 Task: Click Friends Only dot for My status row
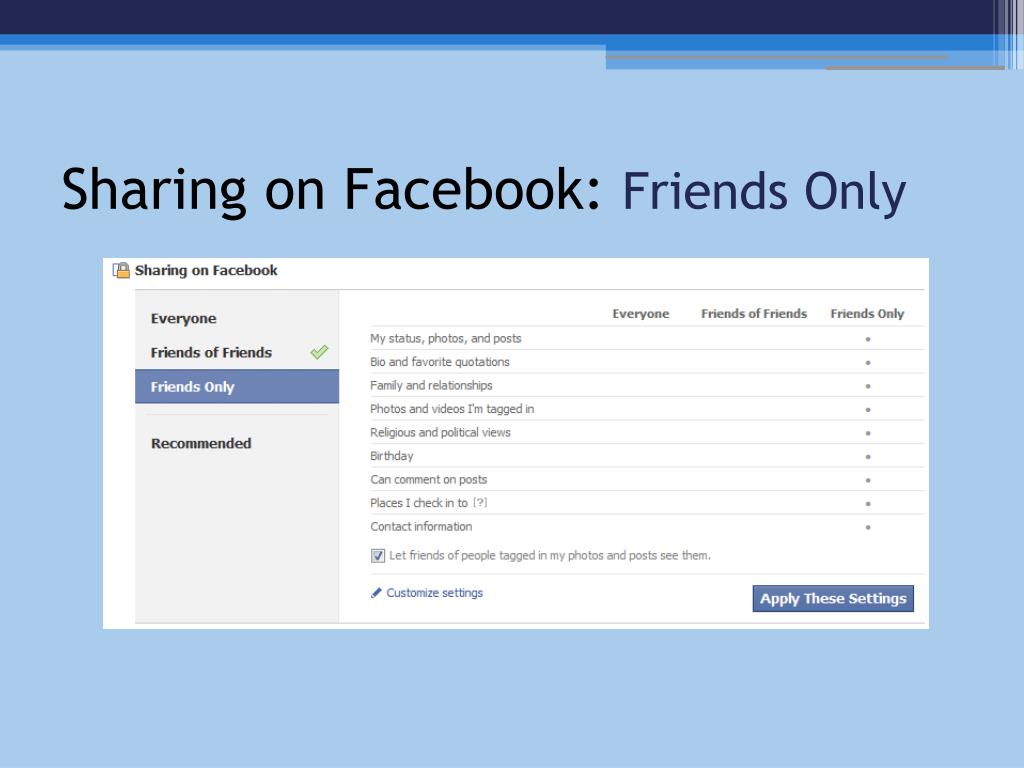868,339
